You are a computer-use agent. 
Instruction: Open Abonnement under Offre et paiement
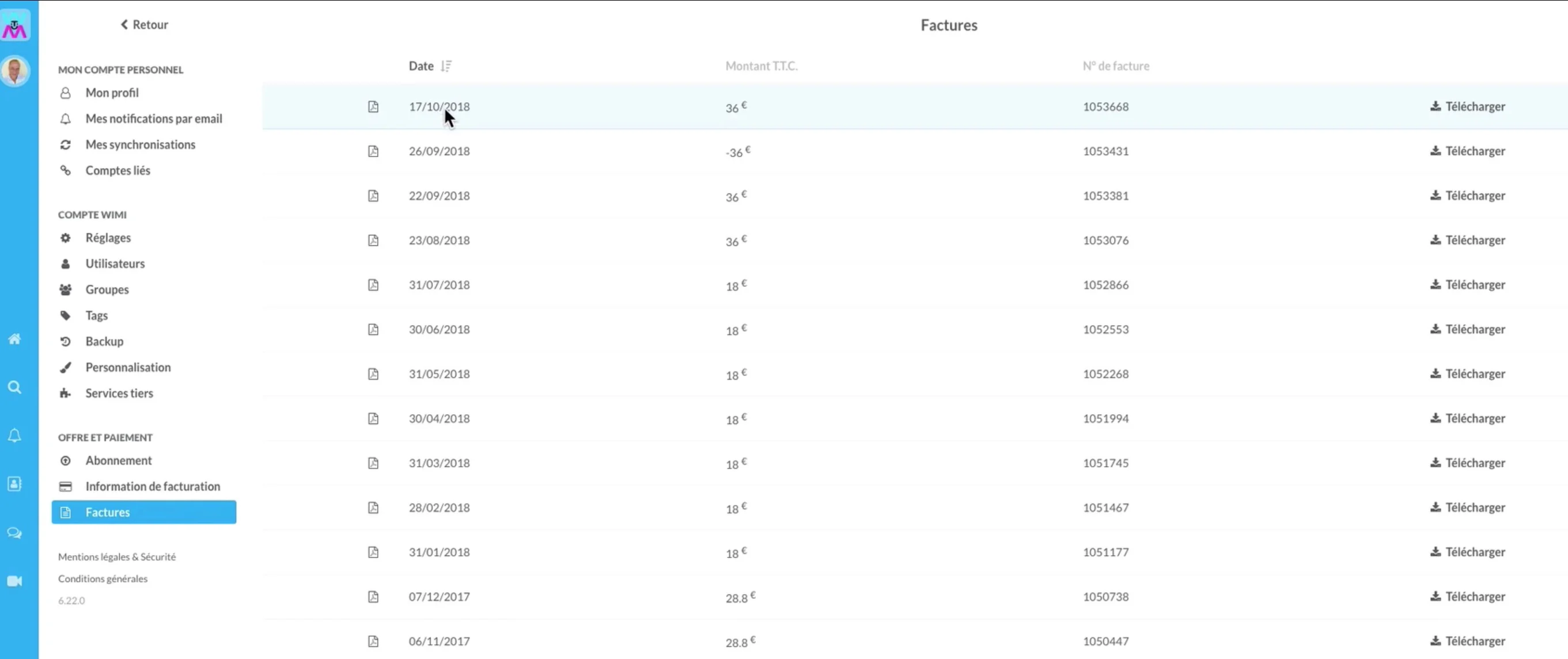(x=118, y=461)
